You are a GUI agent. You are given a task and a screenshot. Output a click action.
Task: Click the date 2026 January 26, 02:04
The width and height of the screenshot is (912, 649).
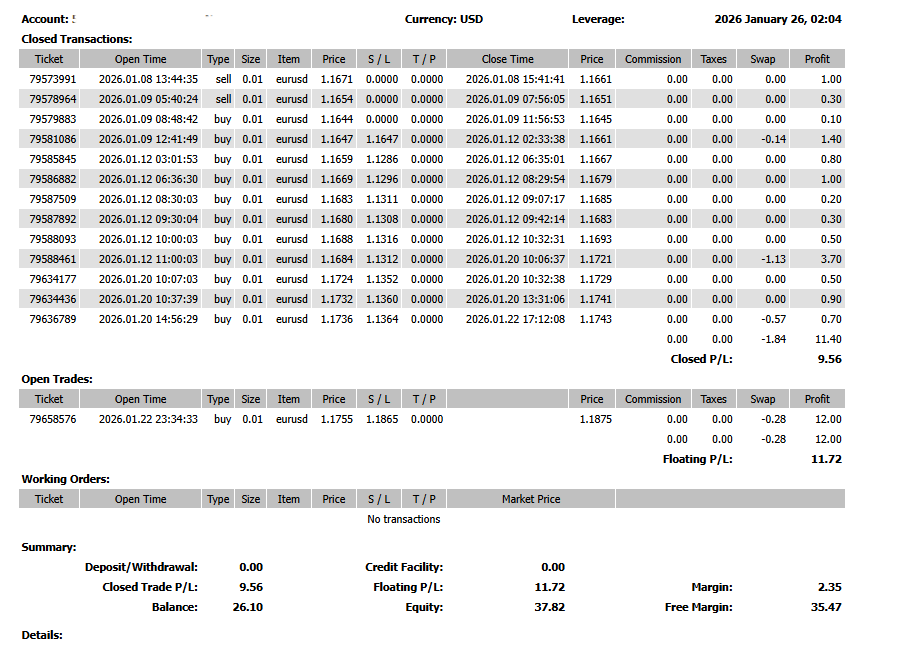click(778, 19)
